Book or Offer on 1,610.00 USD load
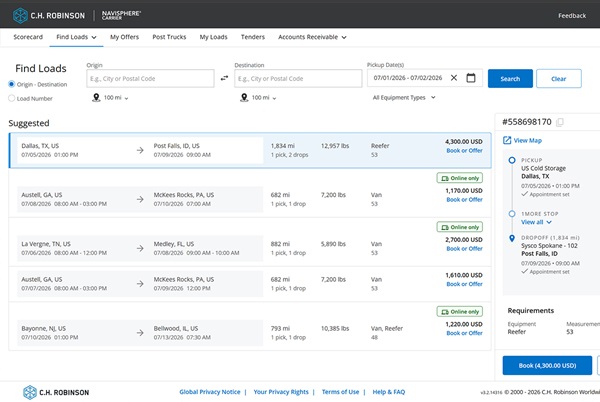The height and width of the screenshot is (402, 600). (465, 284)
